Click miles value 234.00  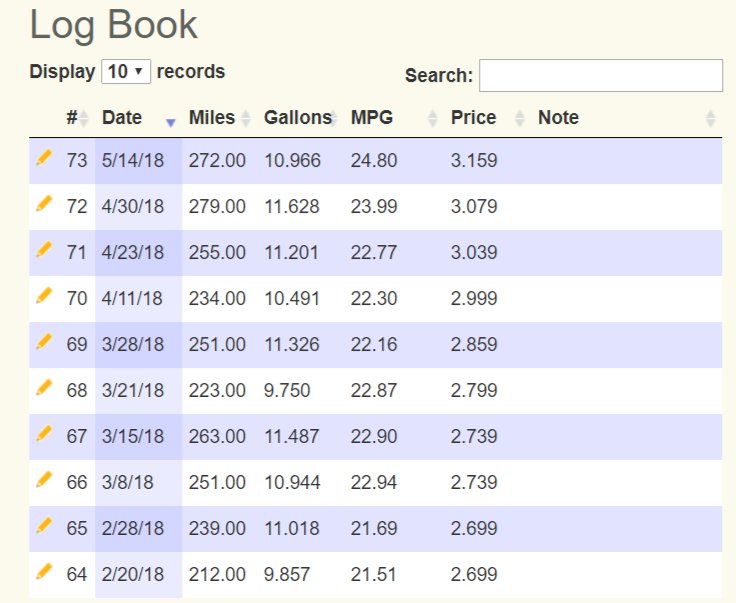[x=217, y=298]
